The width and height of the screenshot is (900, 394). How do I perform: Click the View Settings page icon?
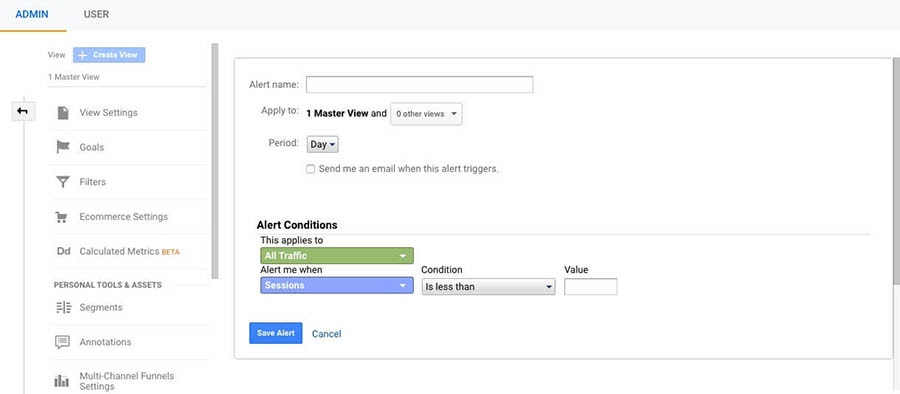pos(63,113)
